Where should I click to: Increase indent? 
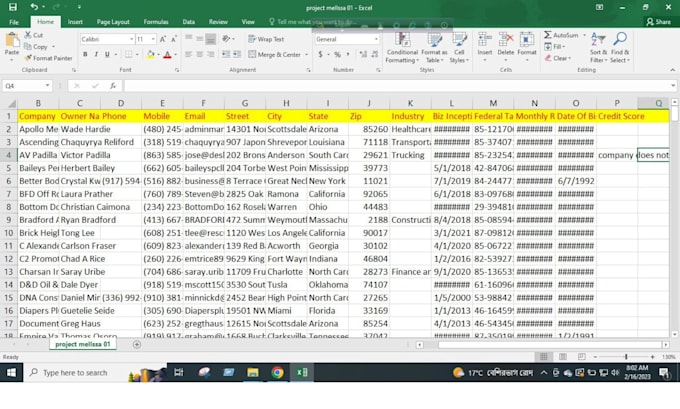237,55
